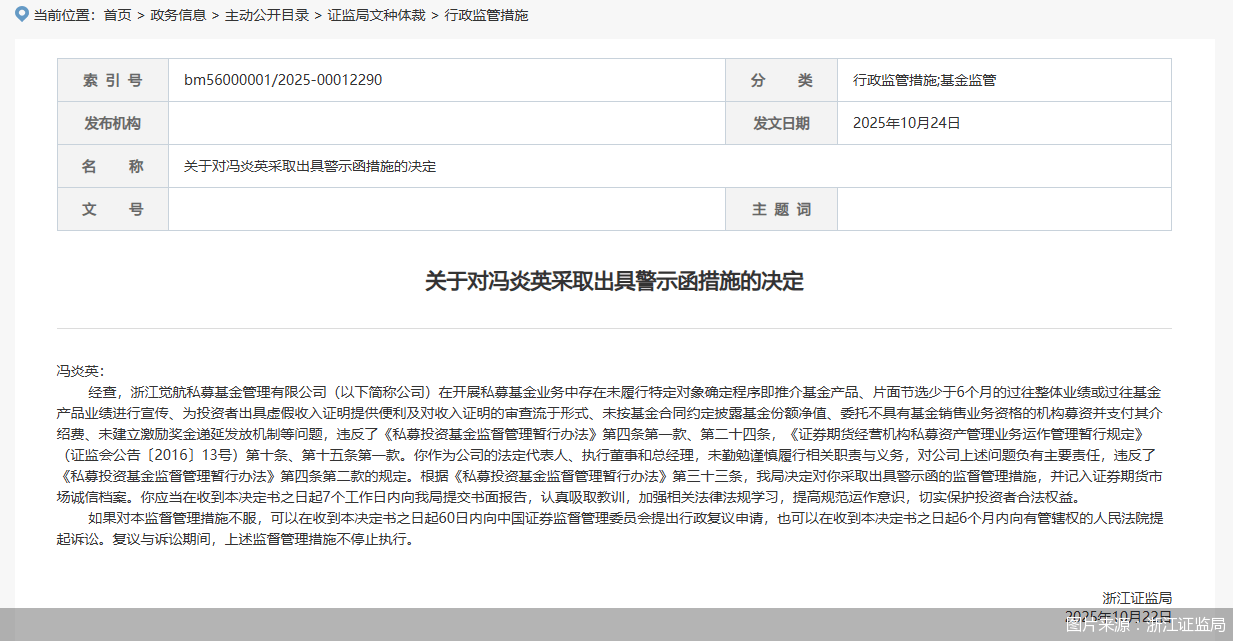Image resolution: width=1233 pixels, height=641 pixels.
Task: Click the 图片来源 watermark caption
Action: tap(1145, 625)
